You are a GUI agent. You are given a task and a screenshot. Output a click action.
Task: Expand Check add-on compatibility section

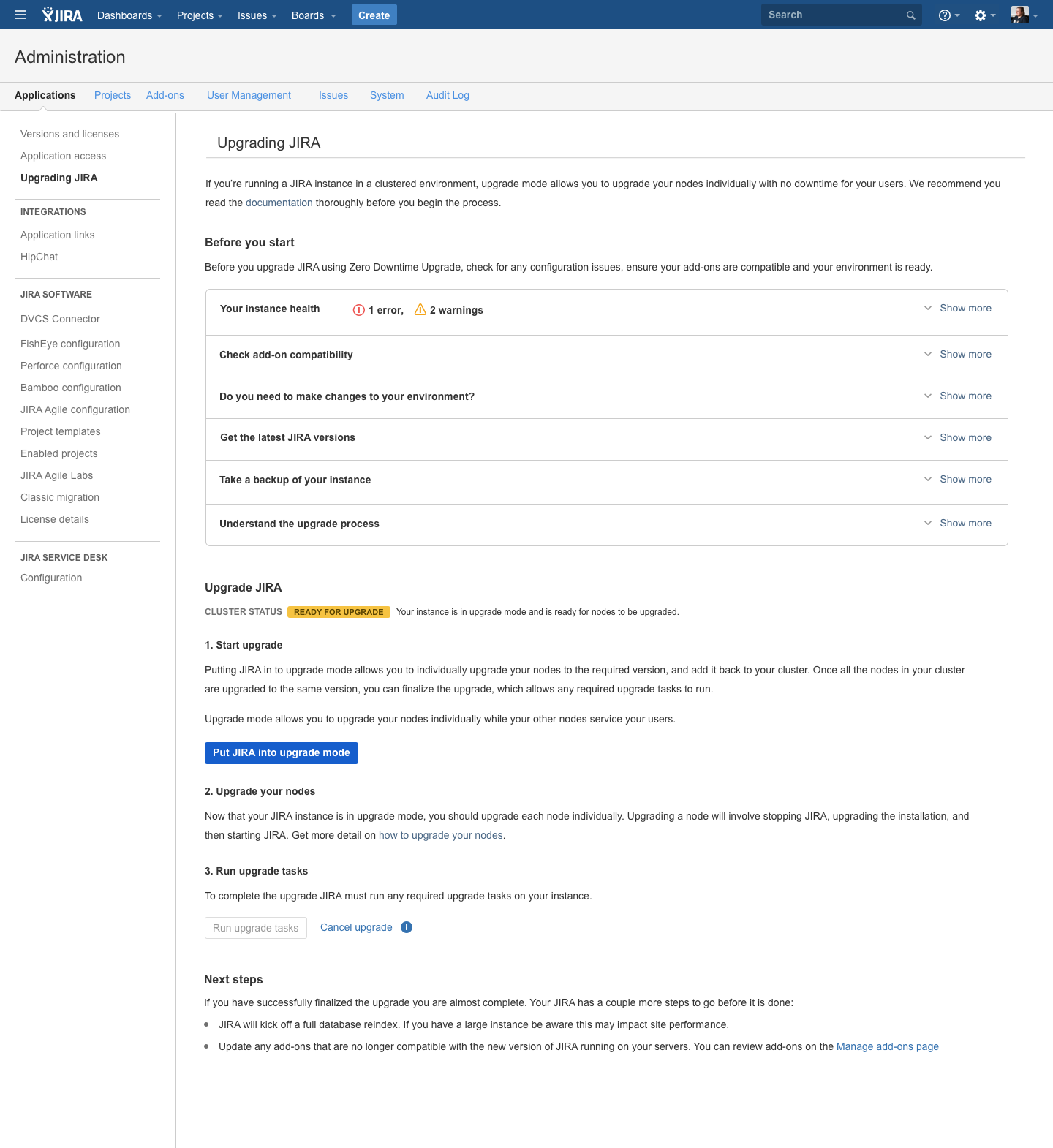(x=957, y=355)
